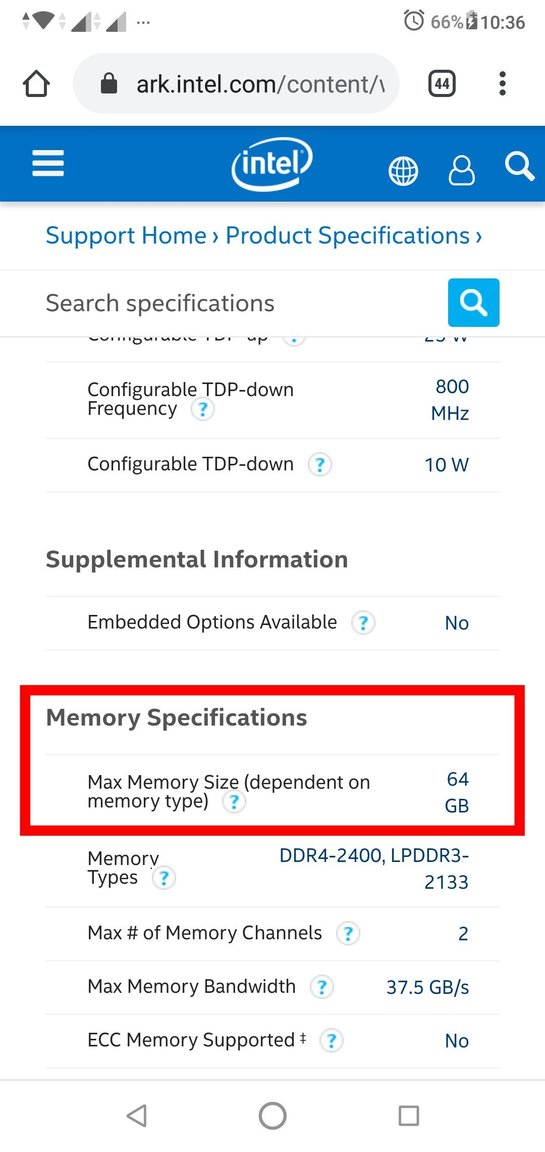
Task: Click the blue search specifications button
Action: (x=474, y=302)
